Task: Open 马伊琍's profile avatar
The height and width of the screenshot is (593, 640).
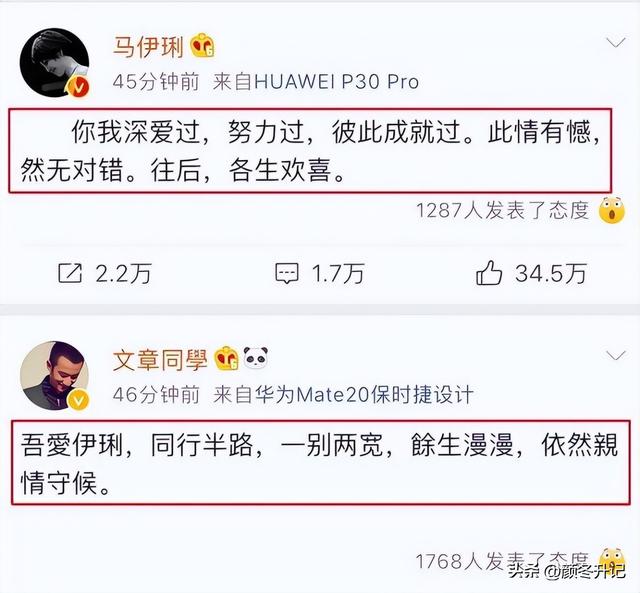Action: point(54,62)
